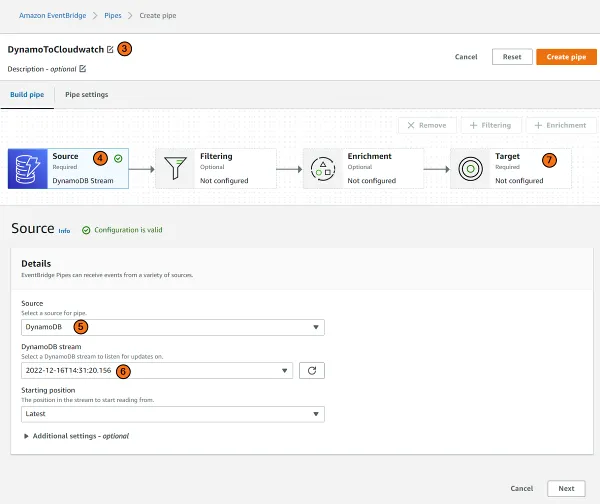The width and height of the screenshot is (600, 504).
Task: Click the Filtering funnel icon
Action: (x=175, y=169)
